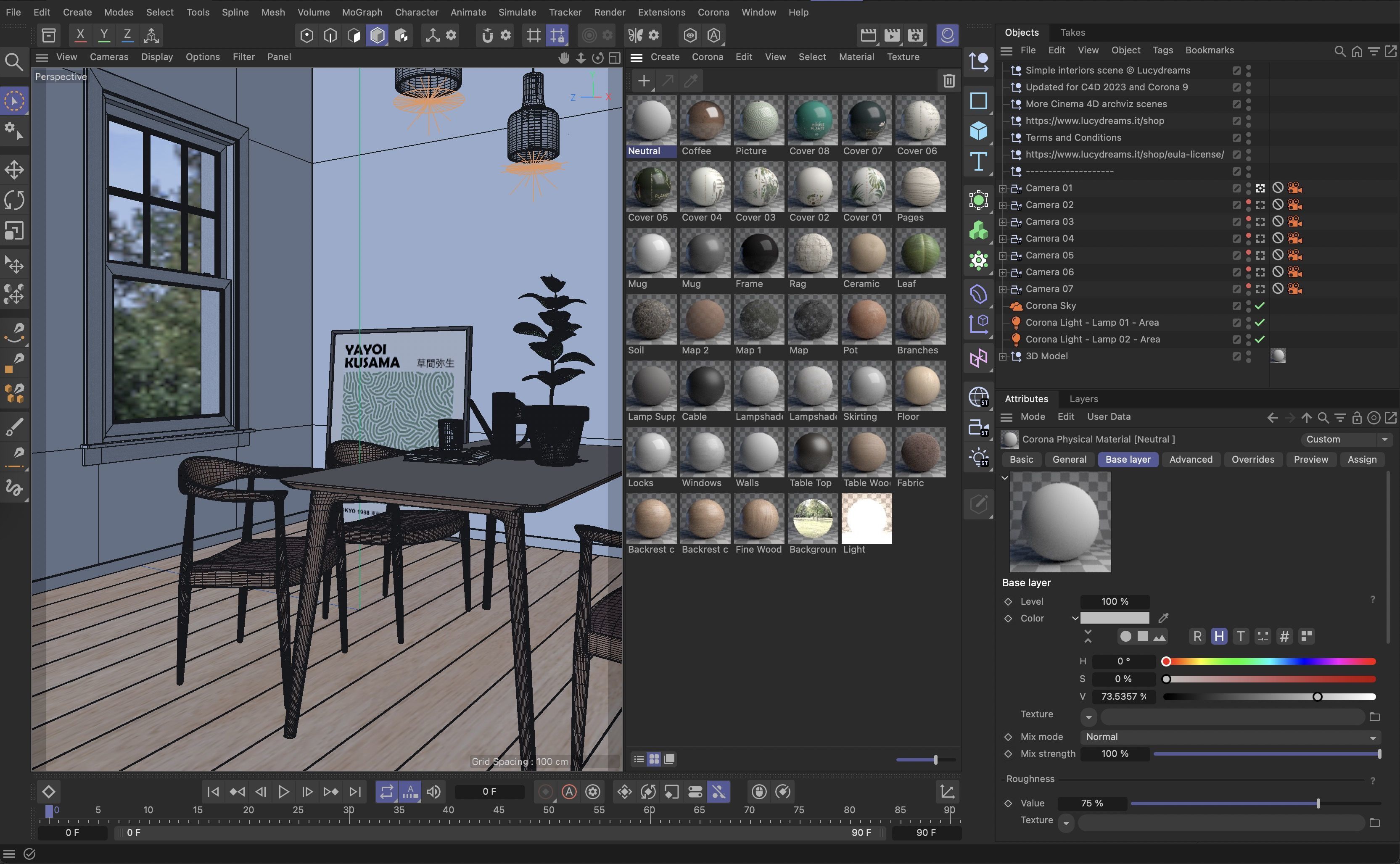
Task: Open the Mix mode Normal dropdown
Action: (1230, 737)
